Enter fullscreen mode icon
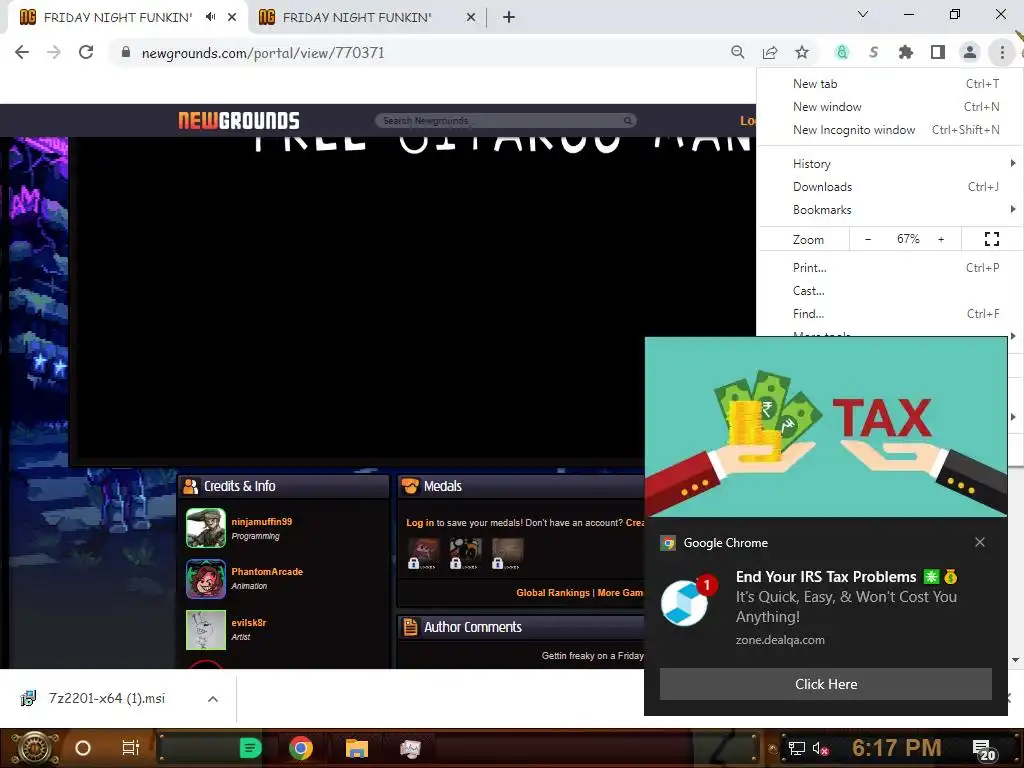The width and height of the screenshot is (1024, 768). point(991,239)
